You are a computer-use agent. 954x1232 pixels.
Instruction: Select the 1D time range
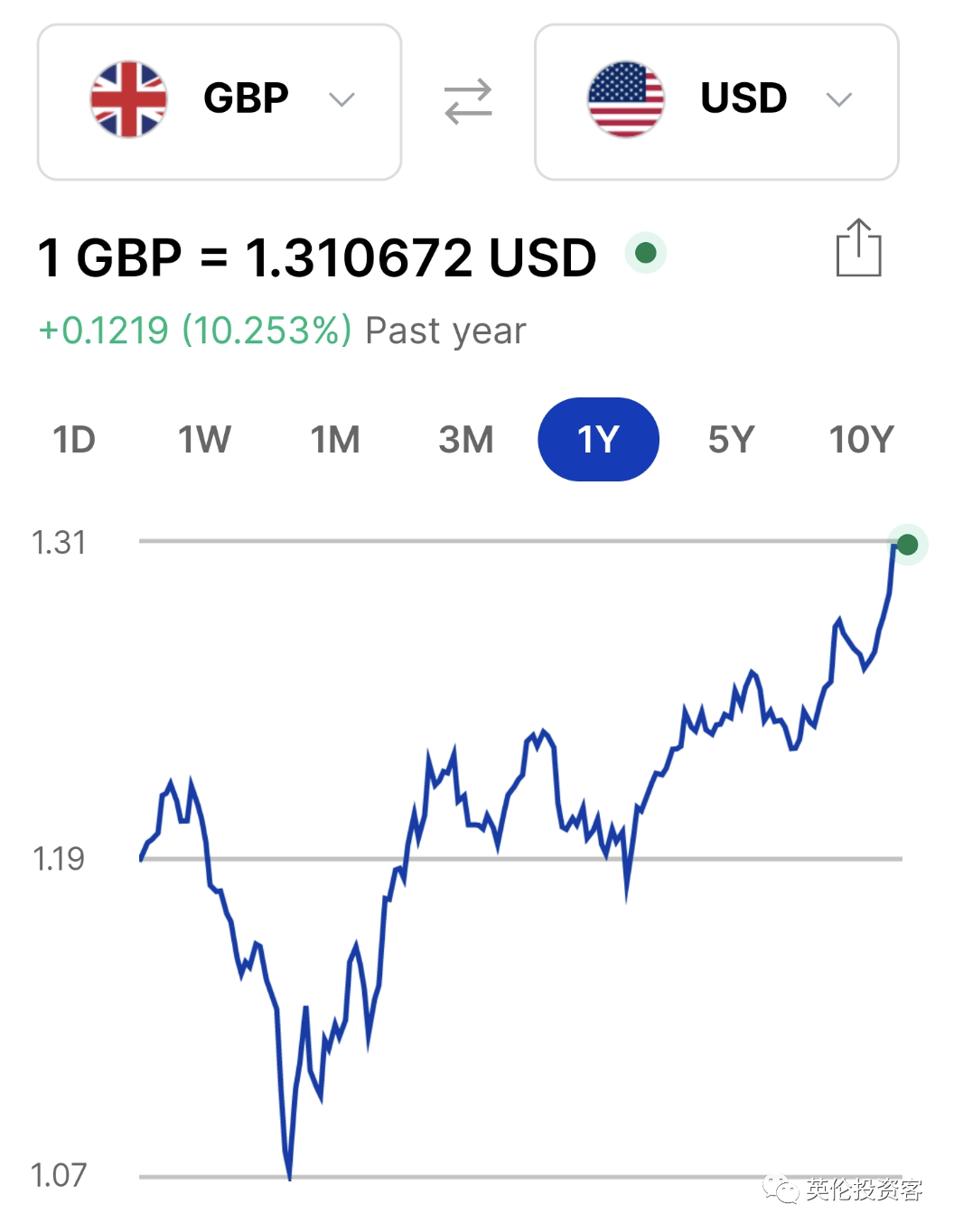coord(74,440)
